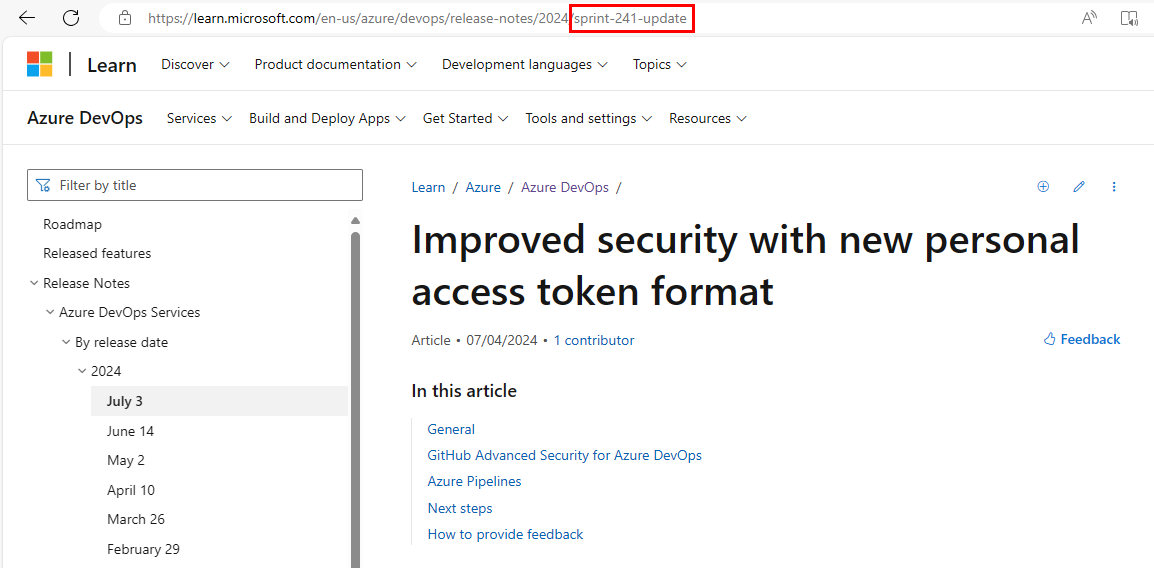1154x568 pixels.
Task: Open the Topics dropdown
Action: [x=659, y=64]
